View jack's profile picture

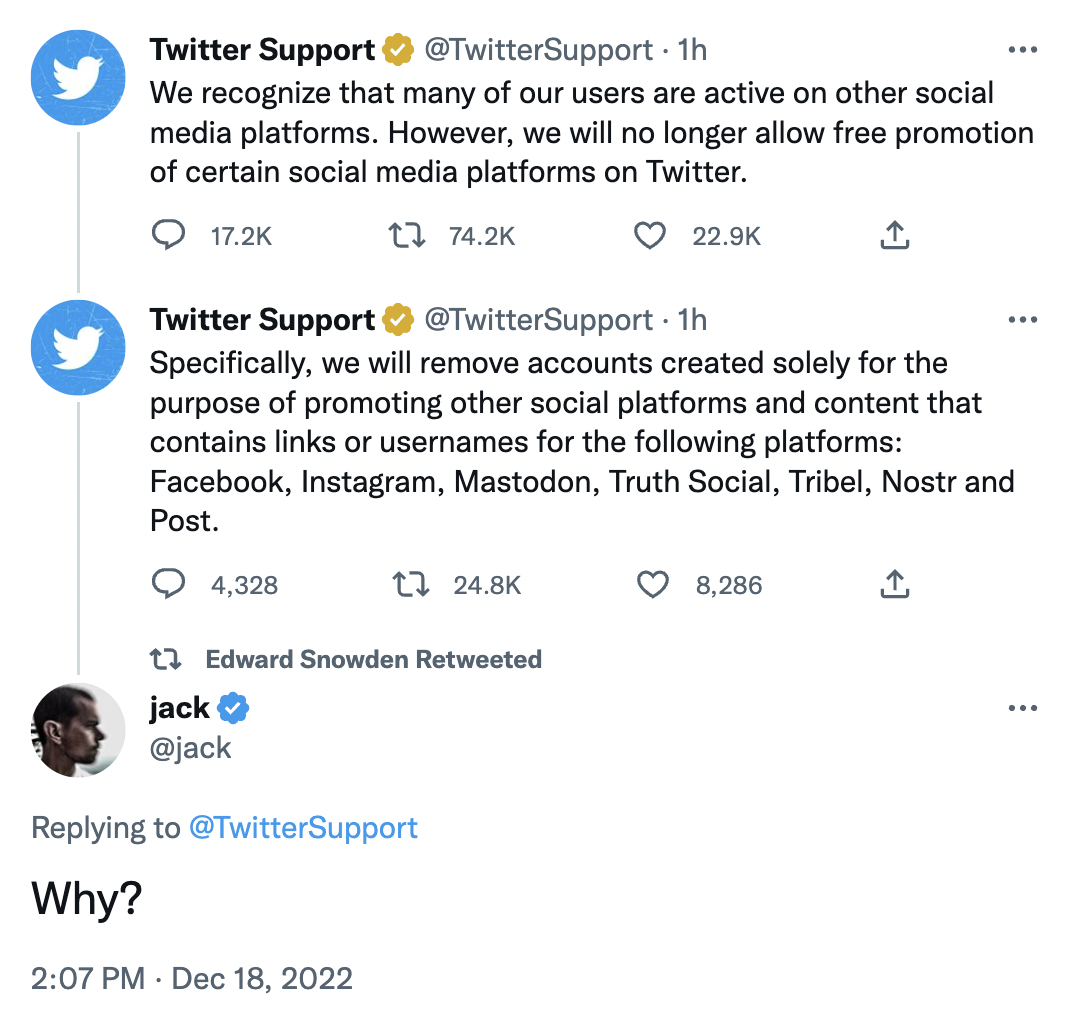pyautogui.click(x=78, y=730)
